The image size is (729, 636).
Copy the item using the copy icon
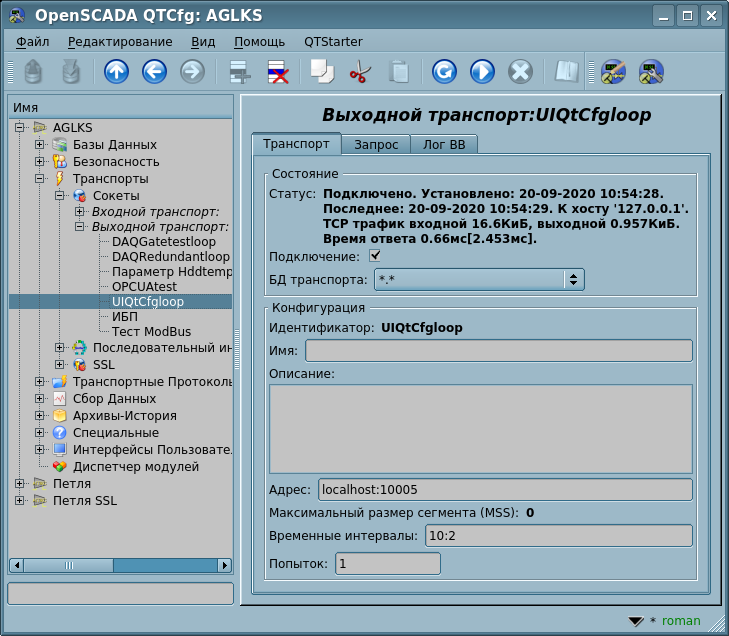(323, 72)
